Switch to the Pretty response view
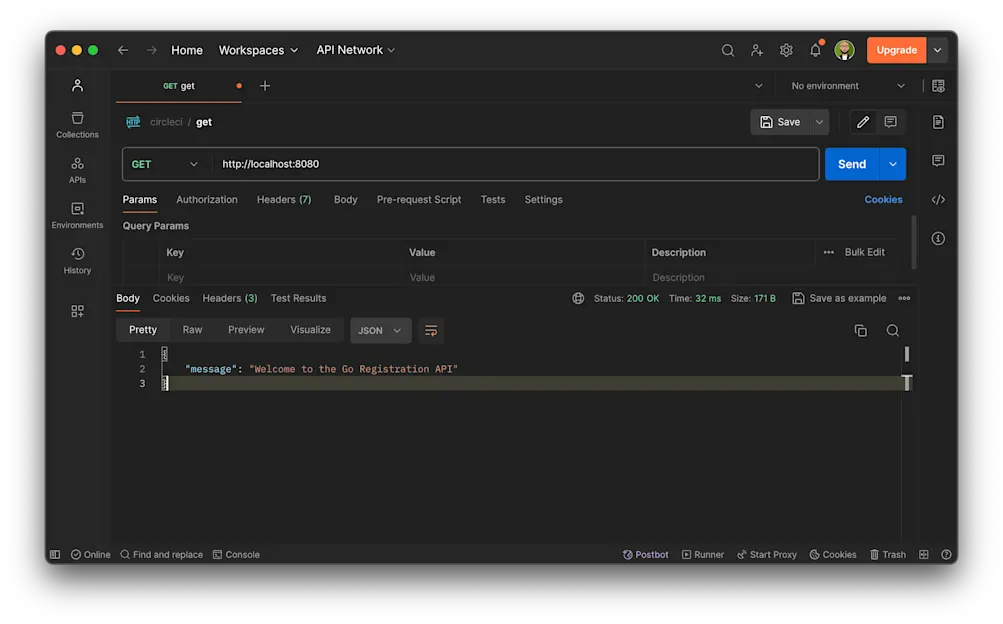The height and width of the screenshot is (624, 1003). coord(143,329)
